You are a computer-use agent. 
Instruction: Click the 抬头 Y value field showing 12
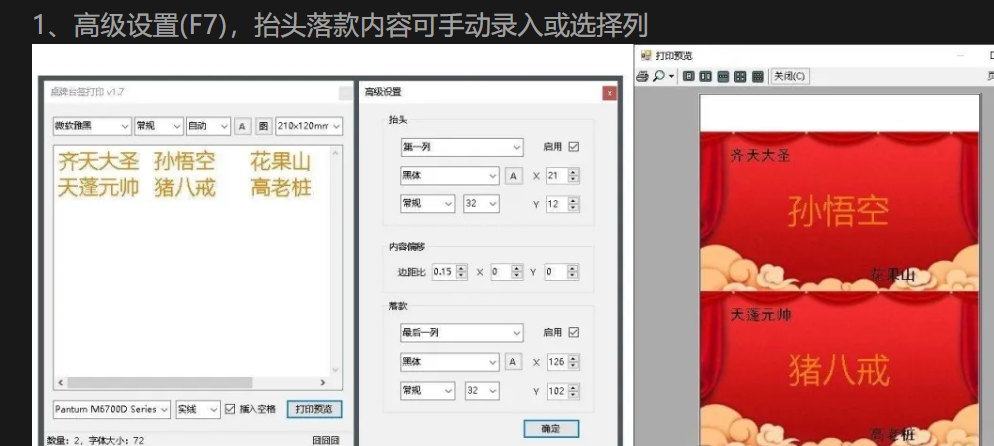[x=556, y=204]
